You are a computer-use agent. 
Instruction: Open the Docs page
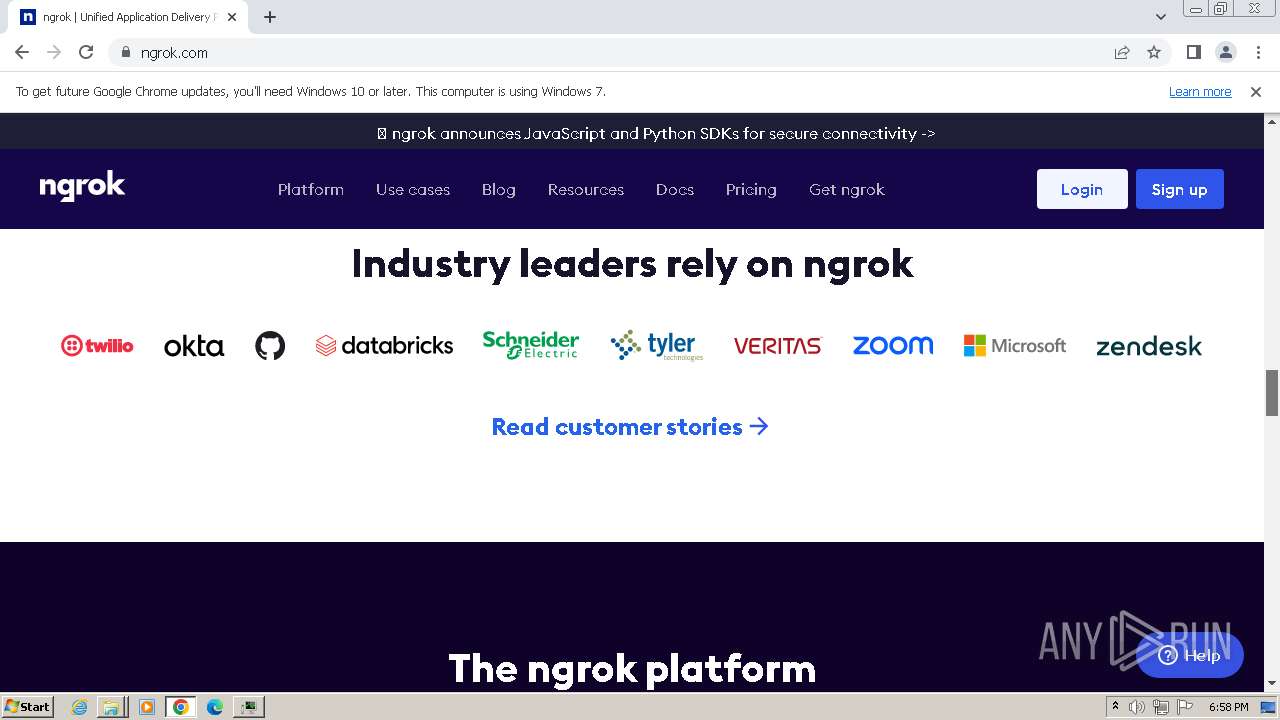pos(675,189)
